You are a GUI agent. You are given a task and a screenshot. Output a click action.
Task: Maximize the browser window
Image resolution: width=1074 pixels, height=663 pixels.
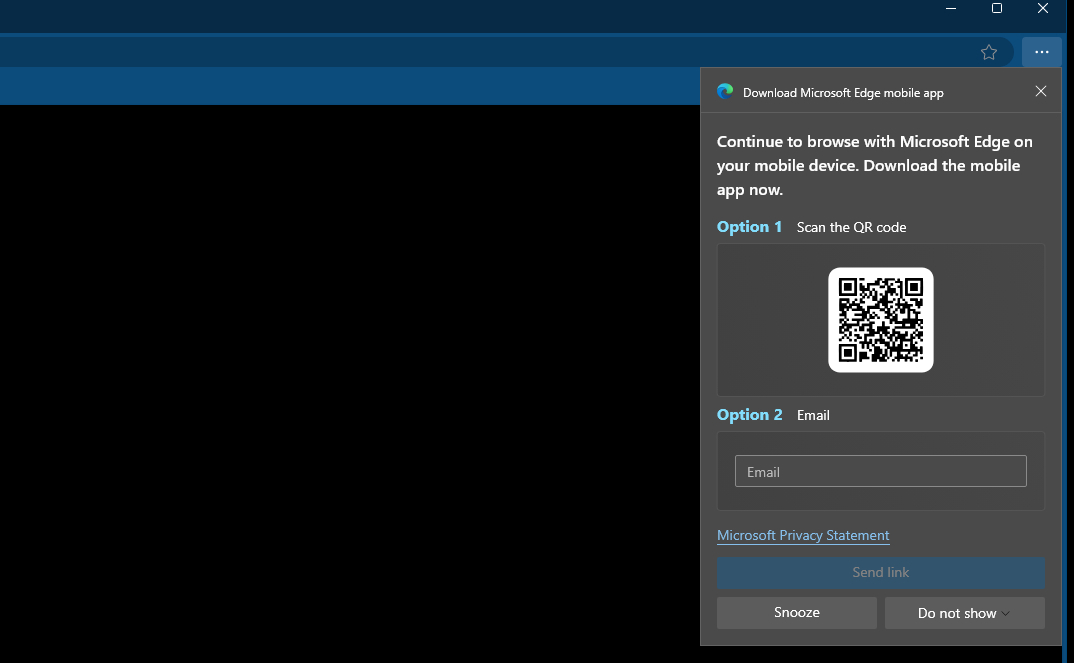[997, 9]
